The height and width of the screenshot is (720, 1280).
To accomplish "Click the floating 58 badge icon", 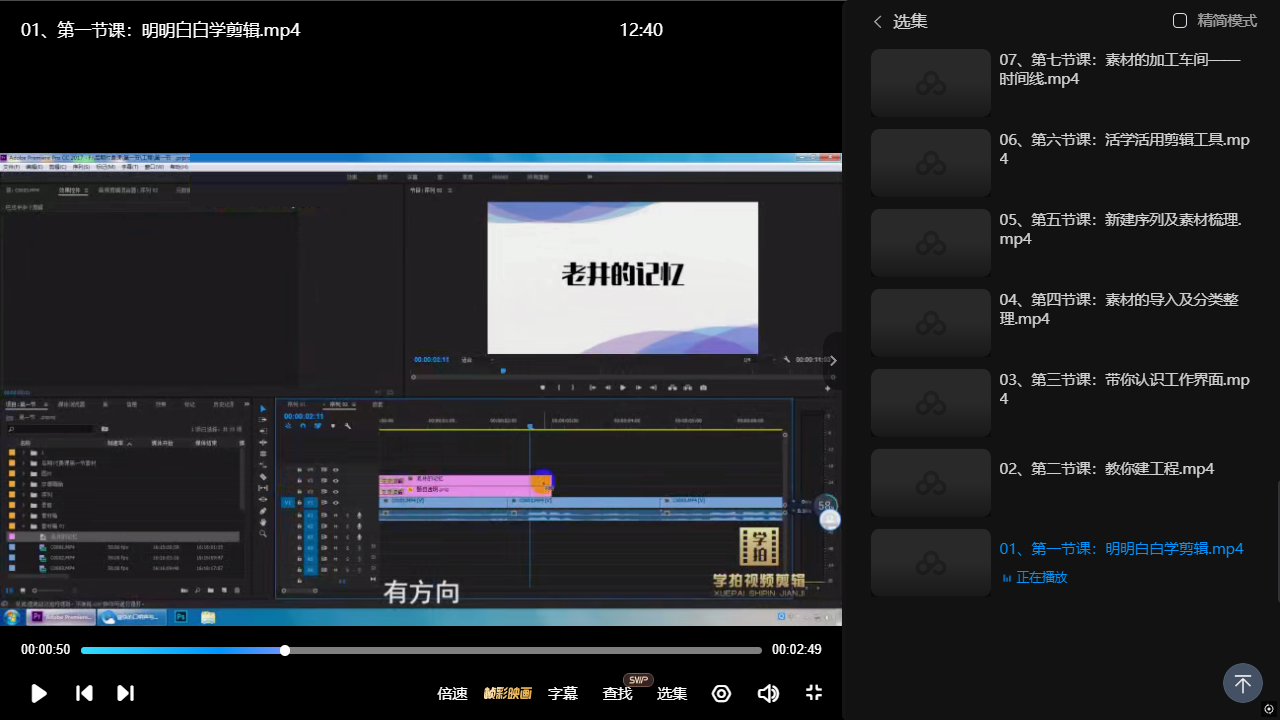I will (x=825, y=505).
